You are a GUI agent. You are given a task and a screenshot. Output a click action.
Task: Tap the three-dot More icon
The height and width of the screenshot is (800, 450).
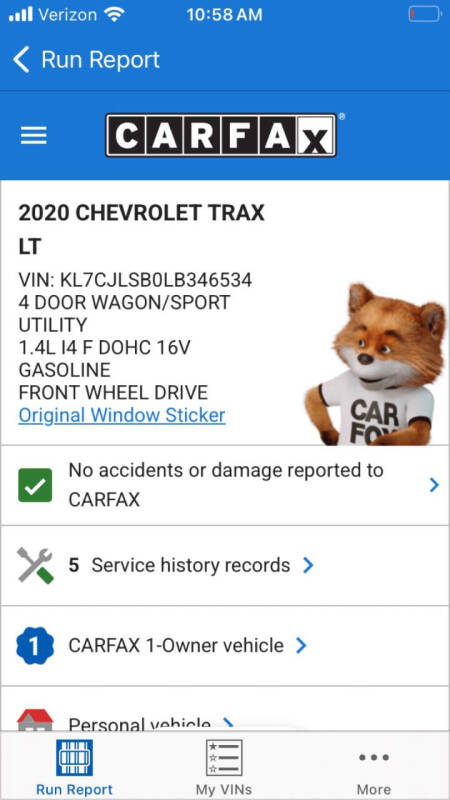pyautogui.click(x=374, y=758)
